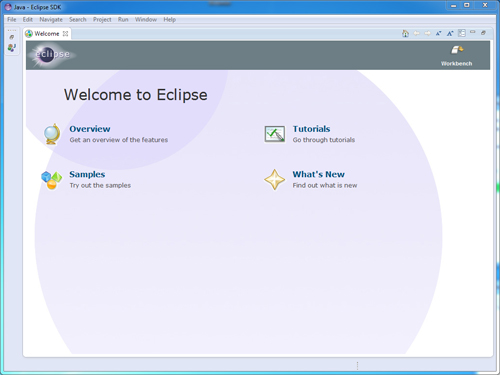Viewport: 500px width, 375px height.
Task: Click the shapes icon beside Samples
Action: (x=52, y=180)
